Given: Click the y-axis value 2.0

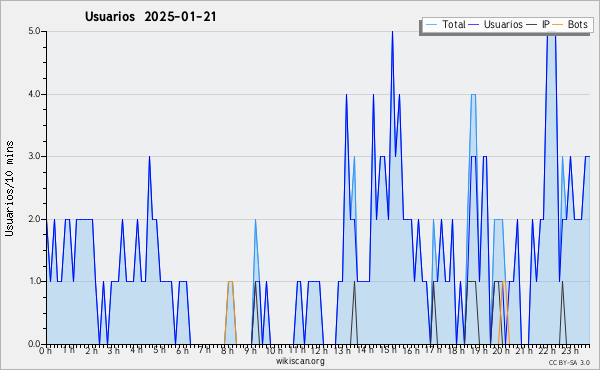Looking at the screenshot, I should pyautogui.click(x=34, y=219).
